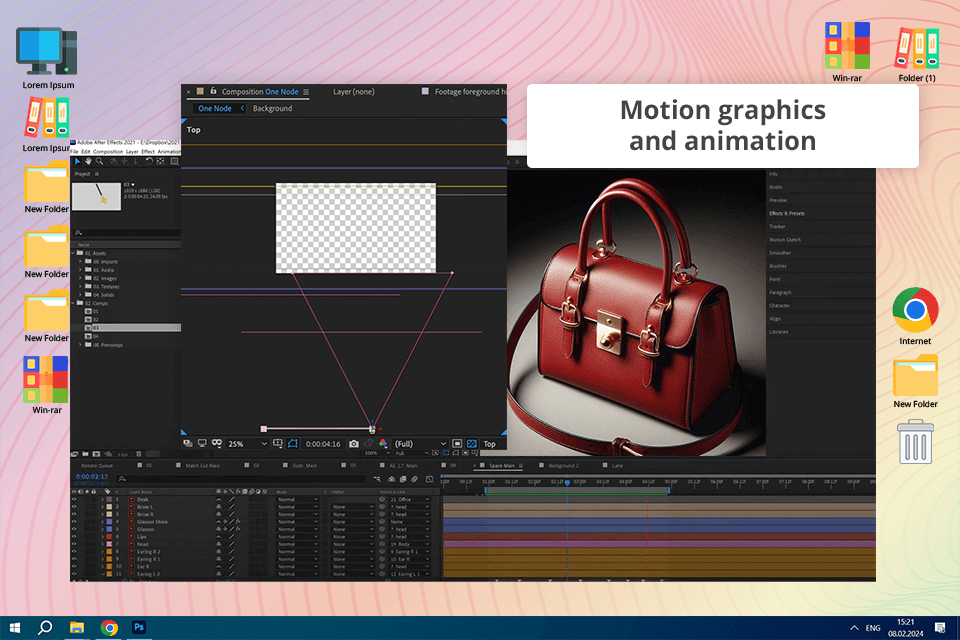Open File Explorer from the taskbar
The height and width of the screenshot is (640, 960).
click(77, 627)
